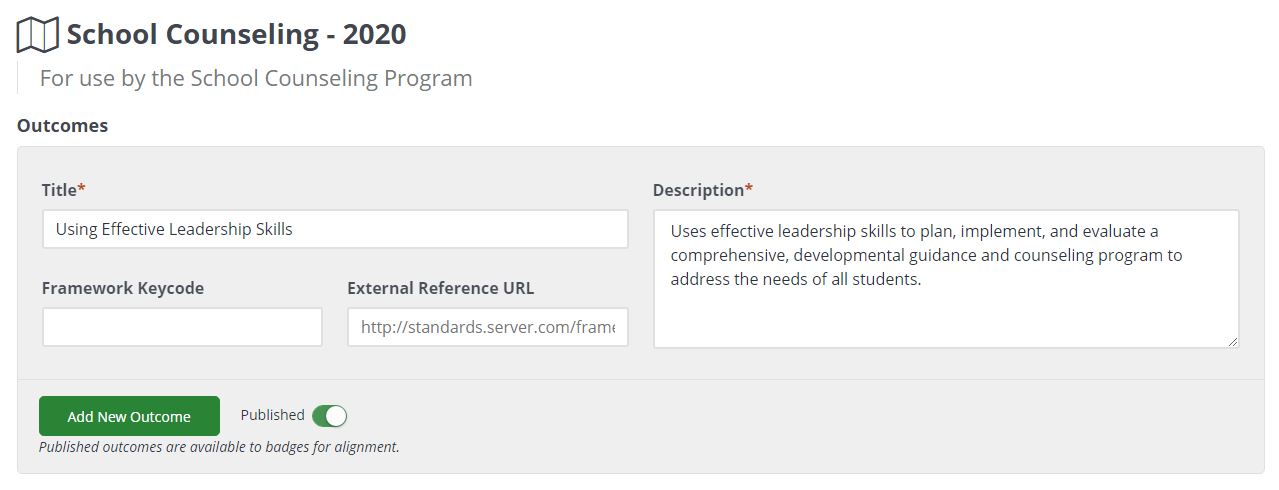Click the subtitle For use by the School Counseling Program
Image resolution: width=1279 pixels, height=490 pixels.
256,78
